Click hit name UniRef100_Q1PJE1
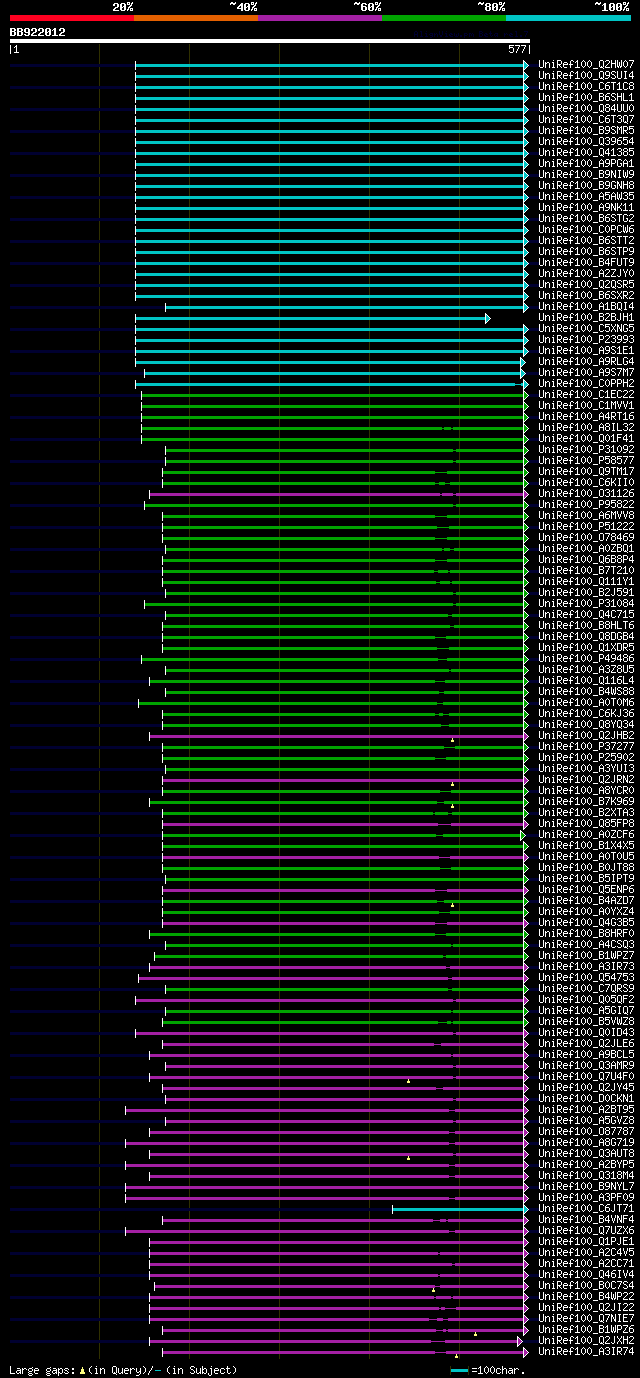640x1378 pixels. [x=586, y=1241]
